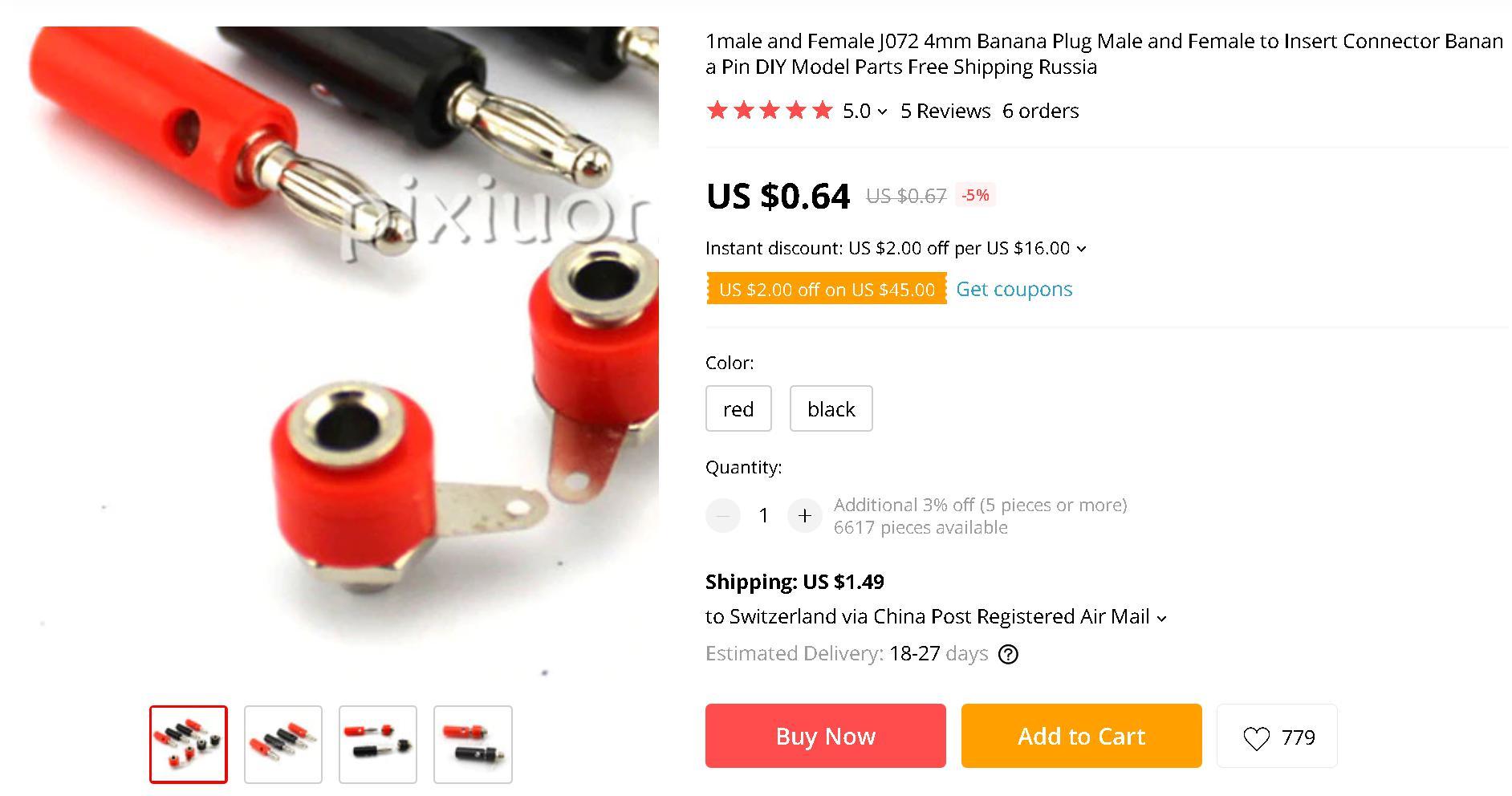Click the US $2.00 off coupon badge

click(x=827, y=289)
